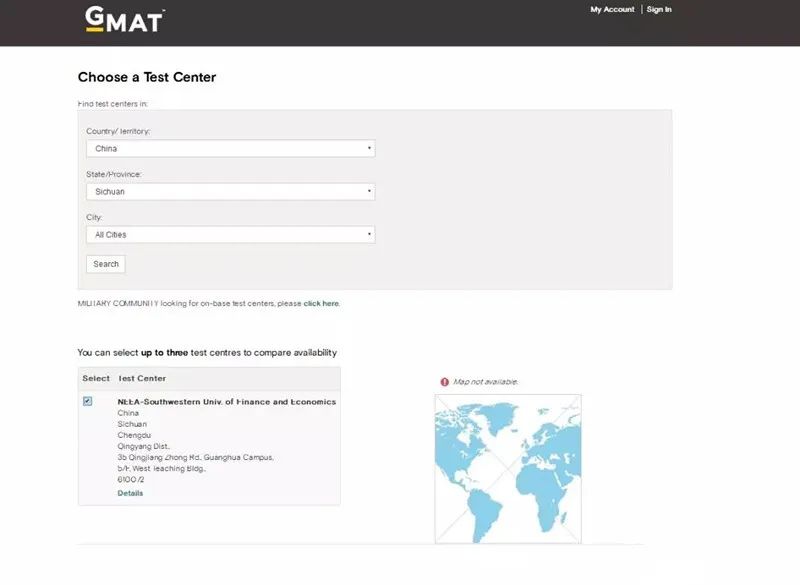Click the 'Choose a Test Center' heading
The height and width of the screenshot is (585, 800).
(147, 77)
